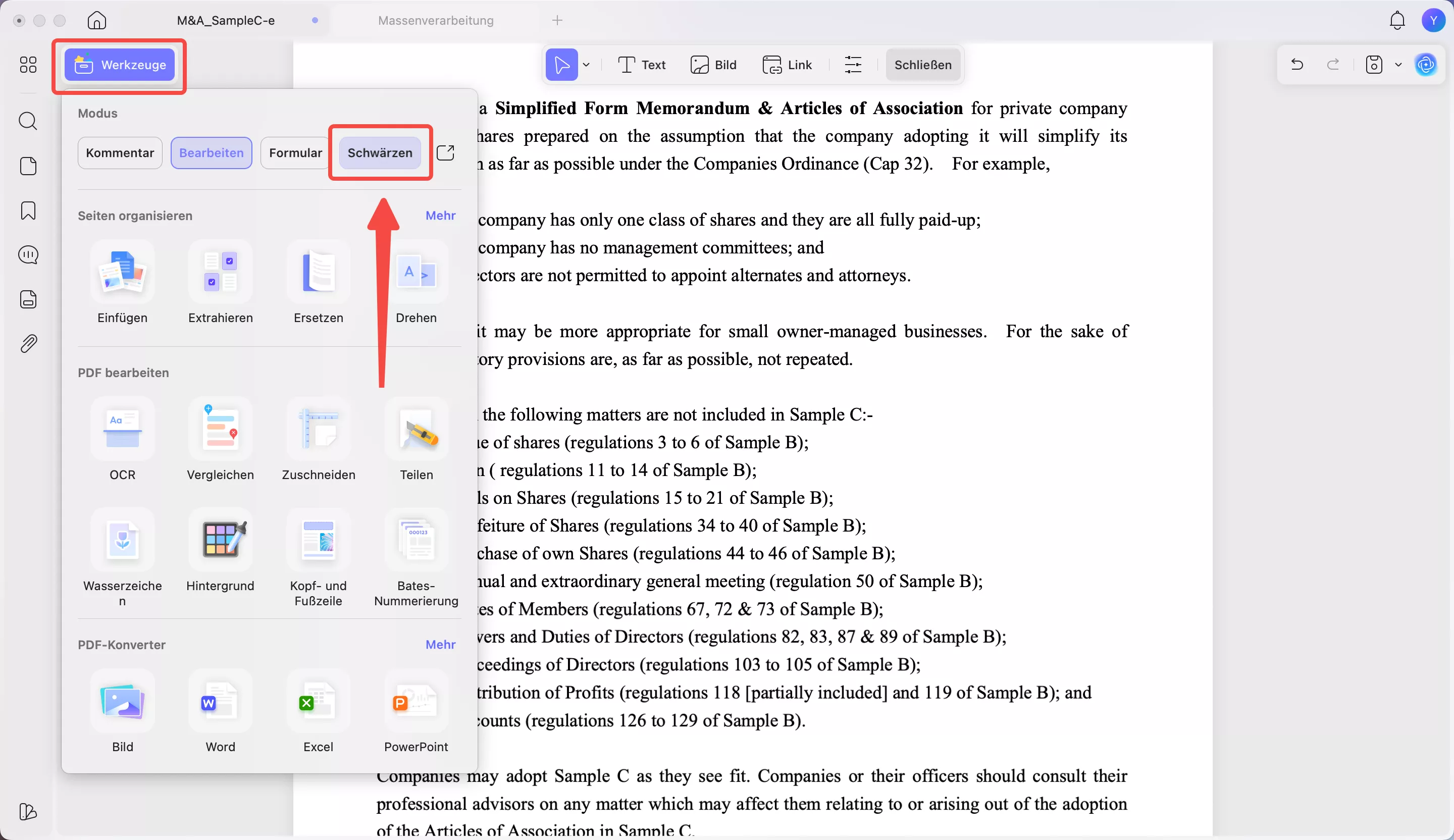Show more page organization tools via Mehr
The width and height of the screenshot is (1454, 840).
point(440,215)
